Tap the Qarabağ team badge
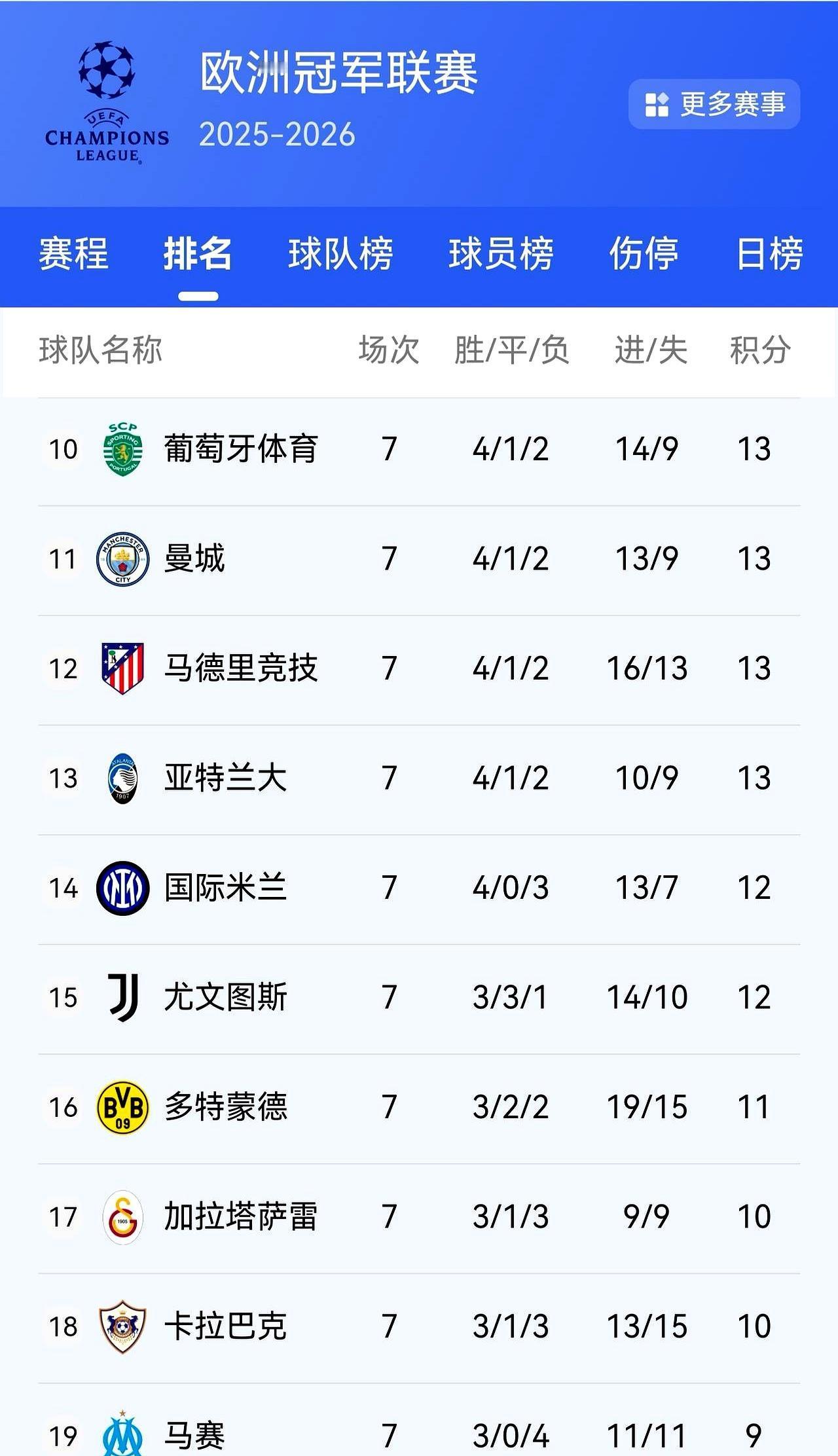The width and height of the screenshot is (838, 1456). (122, 1327)
